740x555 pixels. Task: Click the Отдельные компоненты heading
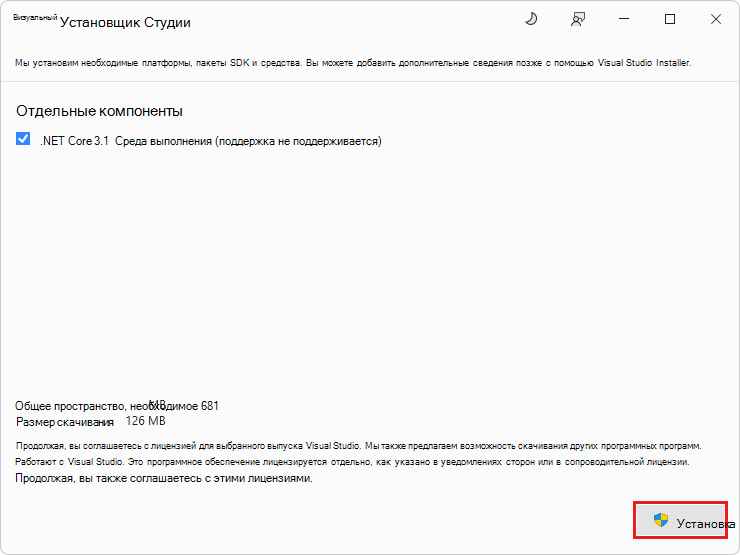[100, 111]
